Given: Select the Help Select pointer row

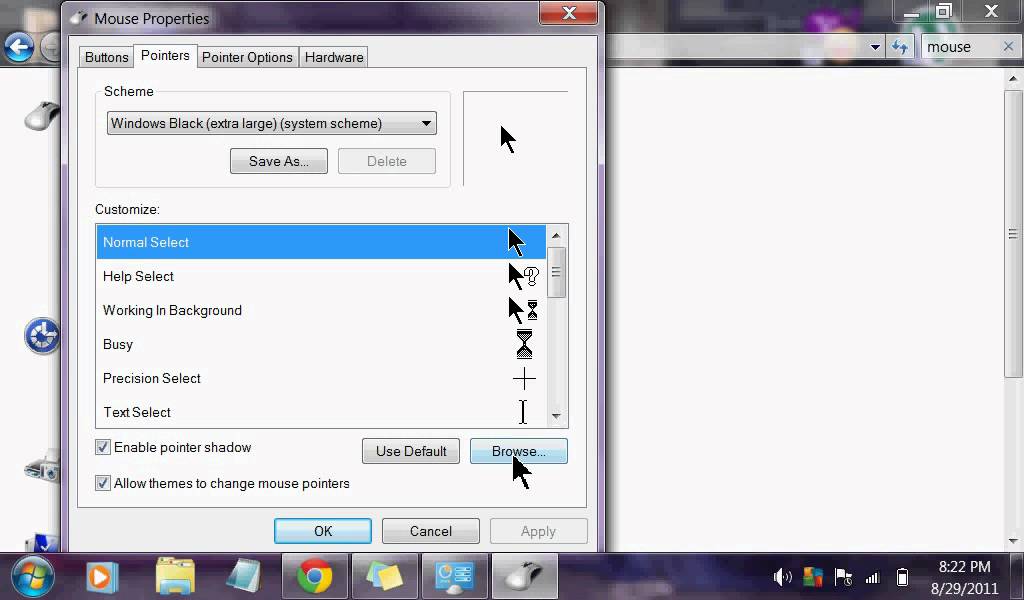Looking at the screenshot, I should [x=321, y=276].
